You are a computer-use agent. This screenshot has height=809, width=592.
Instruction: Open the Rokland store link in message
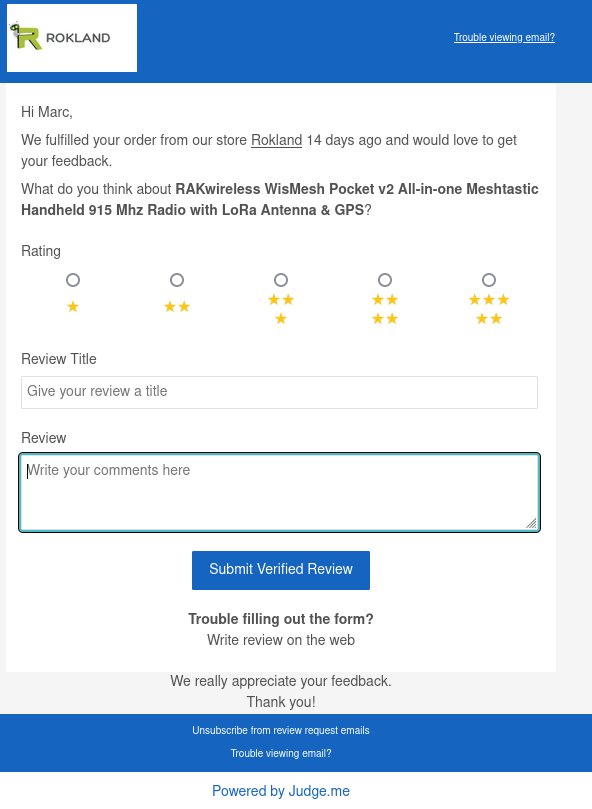click(277, 140)
